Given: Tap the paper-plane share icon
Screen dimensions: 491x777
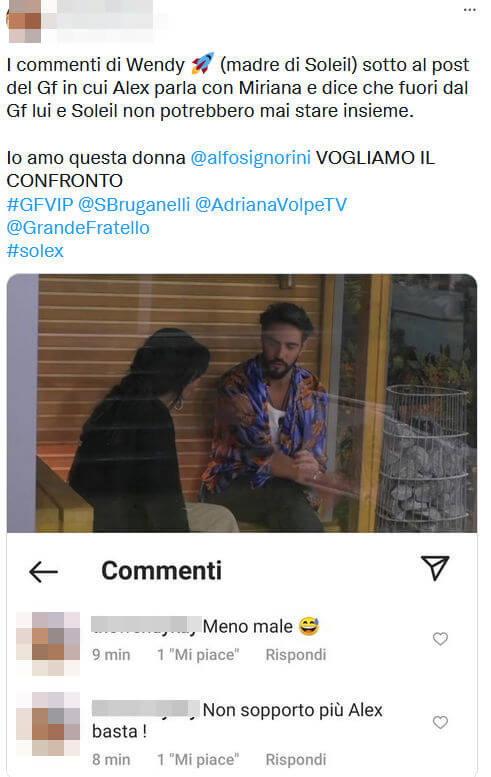Looking at the screenshot, I should 435,567.
